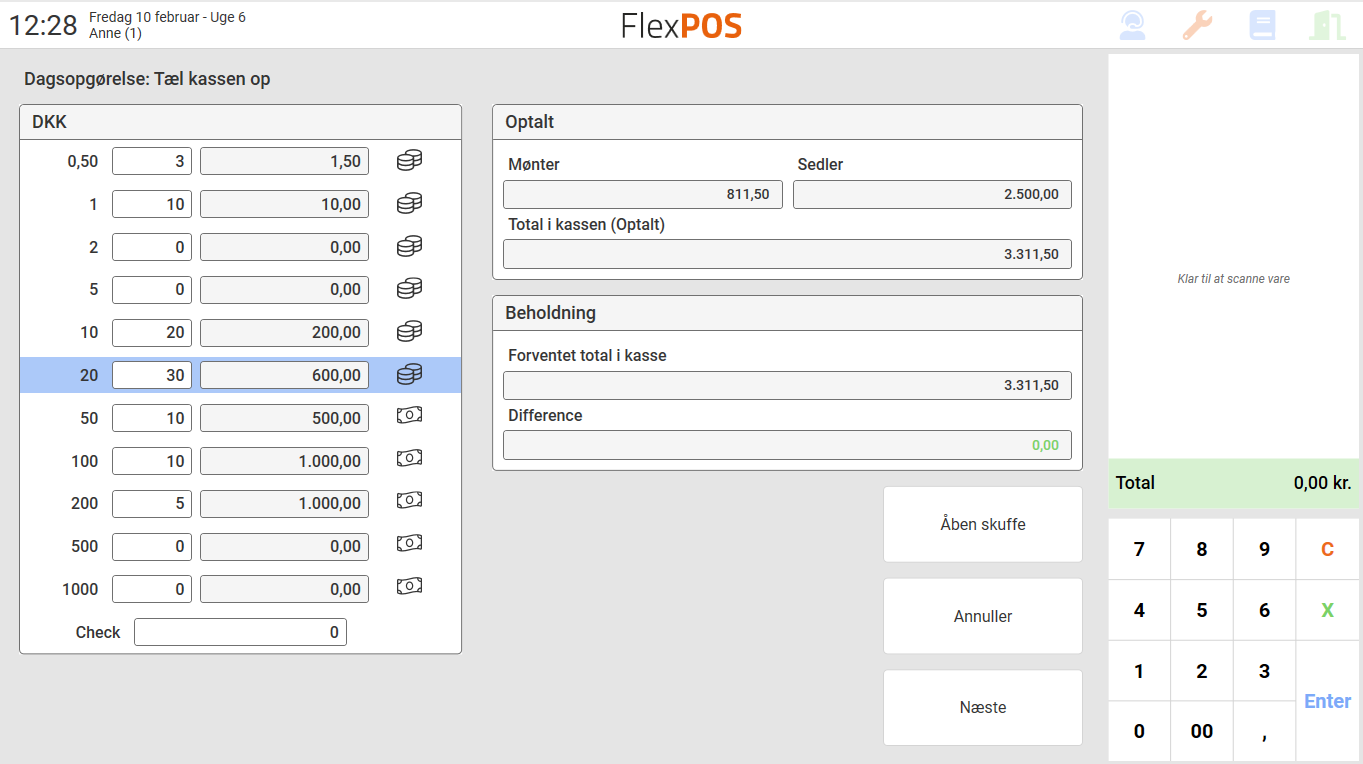The image size is (1363, 764).
Task: Open settings via the orange wrench icon
Action: pyautogui.click(x=1198, y=24)
